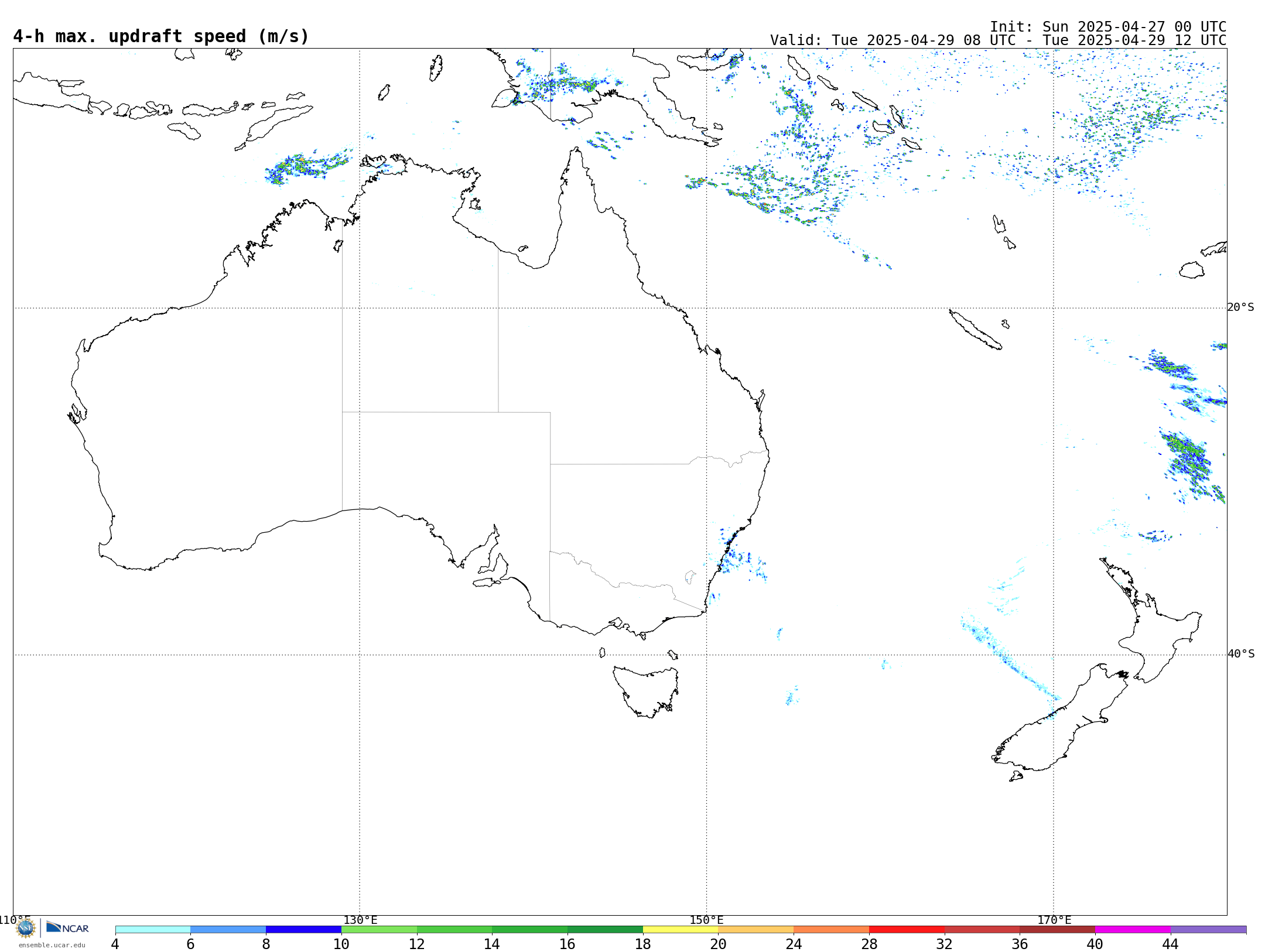Select the light cyan 4–6 m/s swatch
The height and width of the screenshot is (952, 1265).
click(153, 929)
